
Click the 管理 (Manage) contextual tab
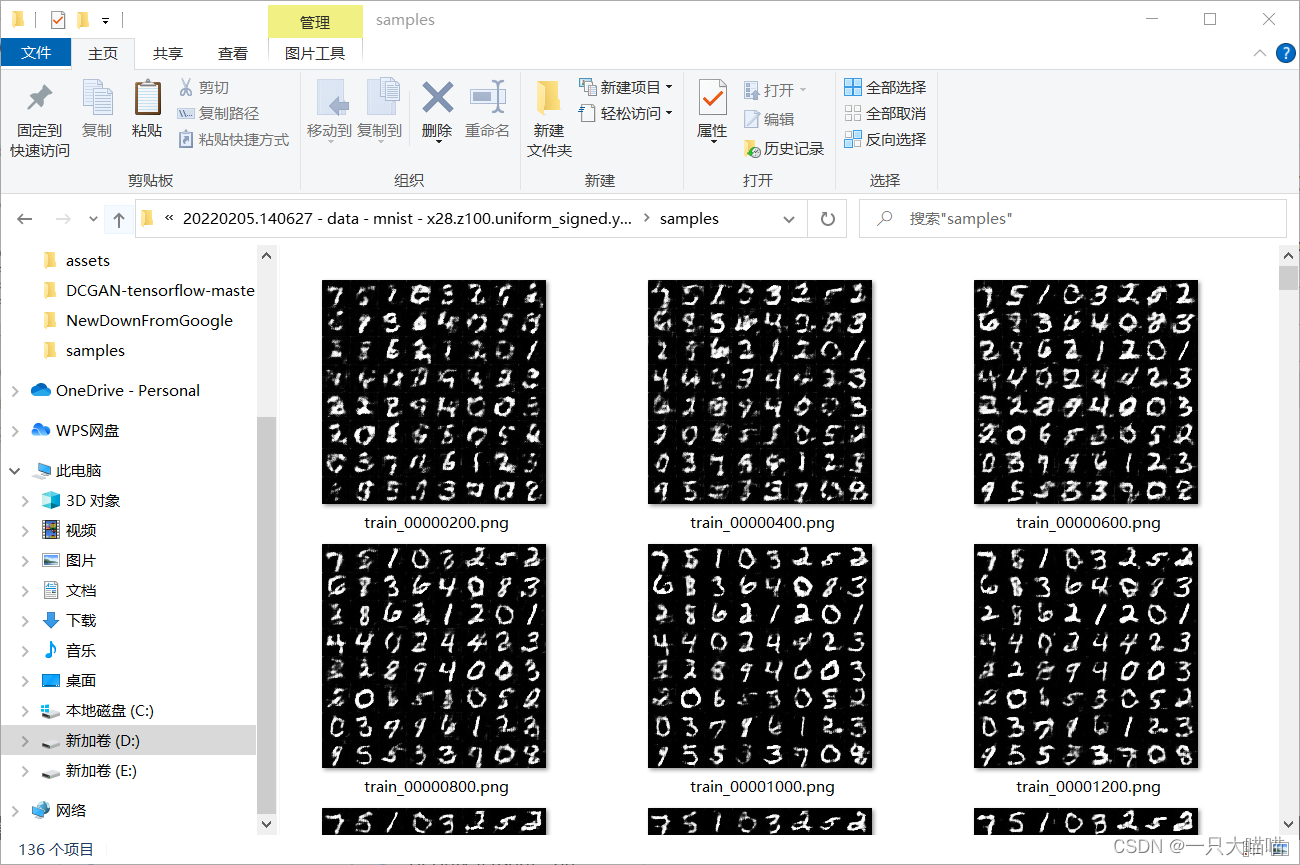coord(315,21)
